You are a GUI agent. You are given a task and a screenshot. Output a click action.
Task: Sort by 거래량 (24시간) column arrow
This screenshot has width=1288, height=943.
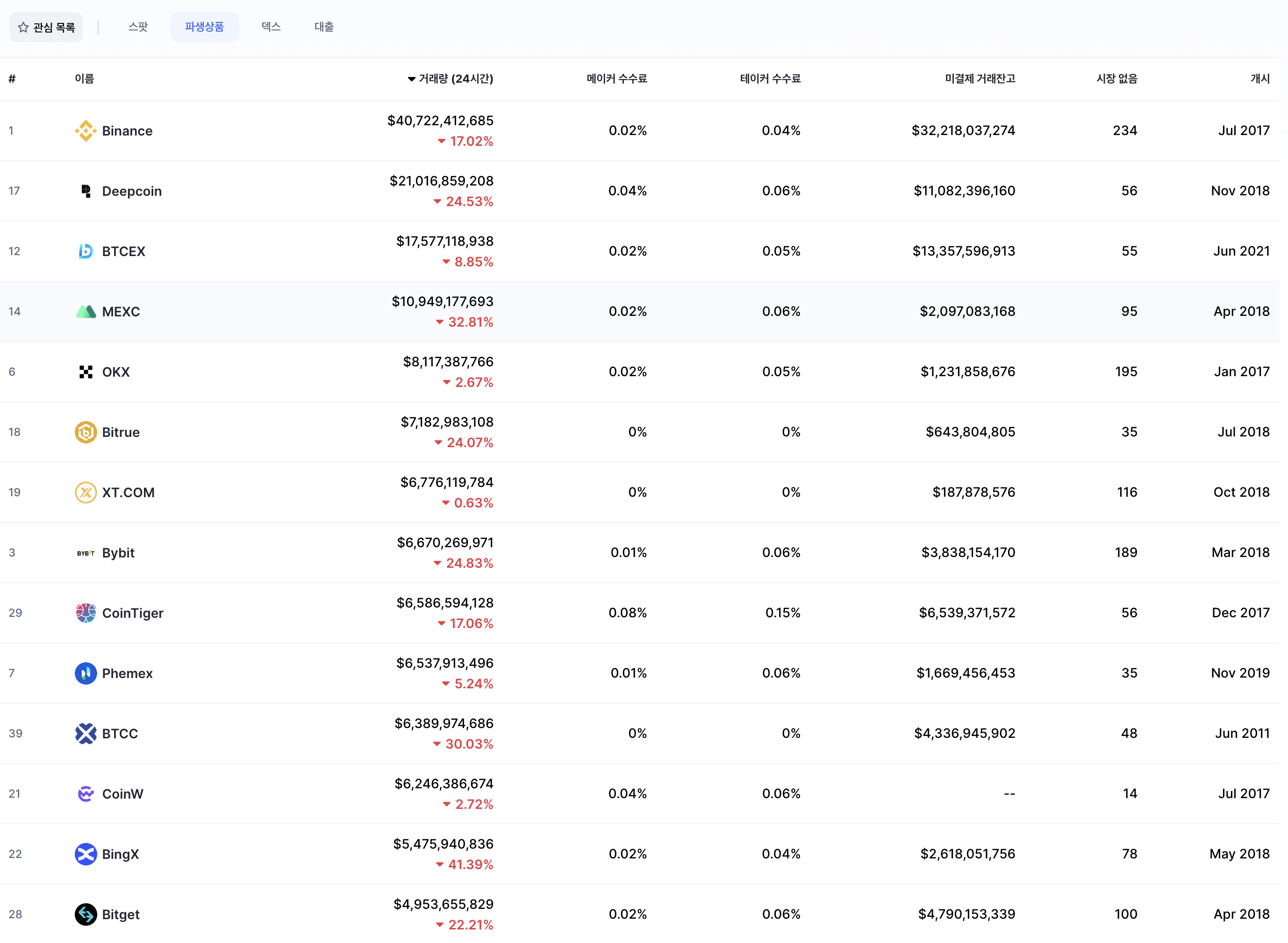[x=411, y=79]
